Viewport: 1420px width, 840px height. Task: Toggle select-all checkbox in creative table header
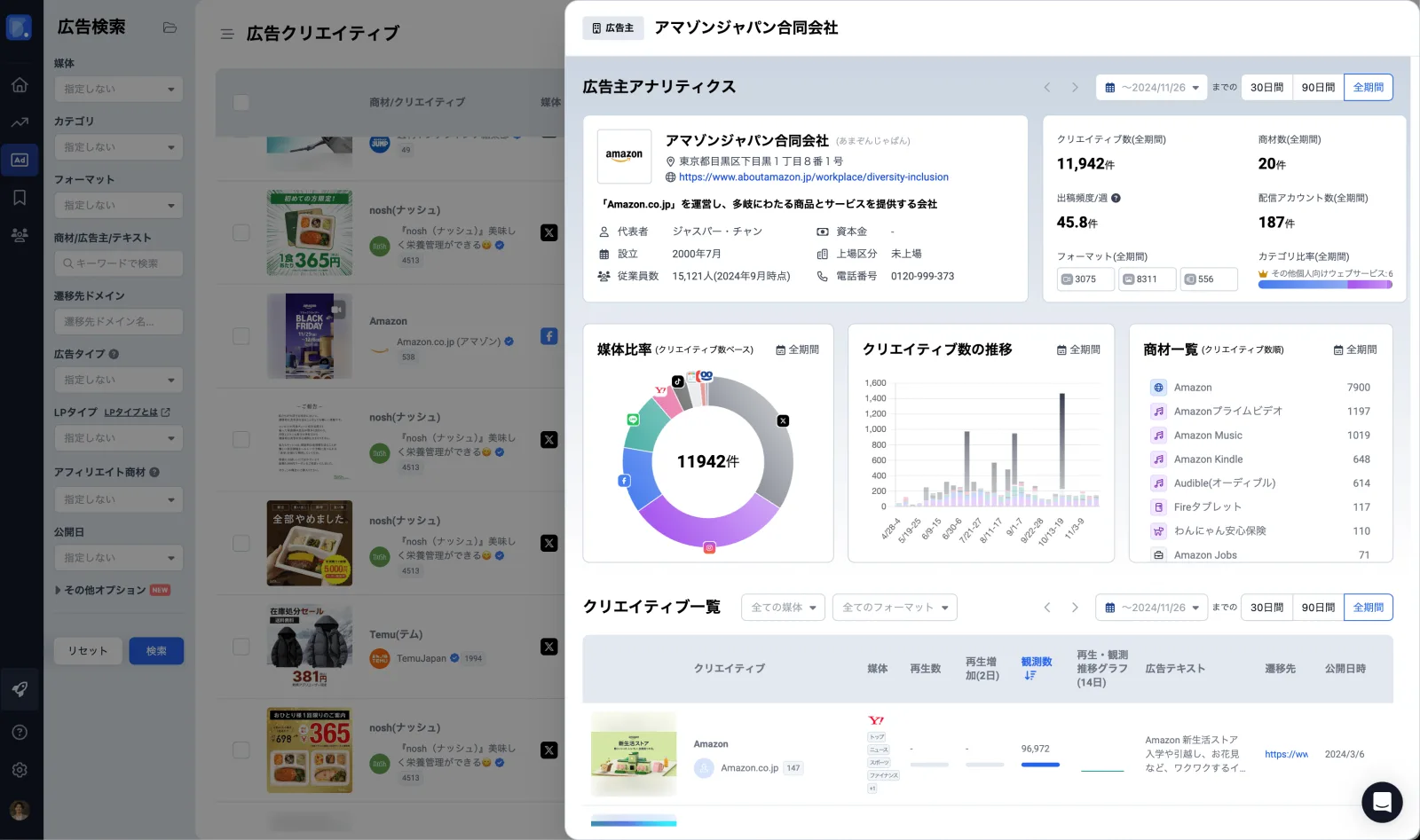241,102
